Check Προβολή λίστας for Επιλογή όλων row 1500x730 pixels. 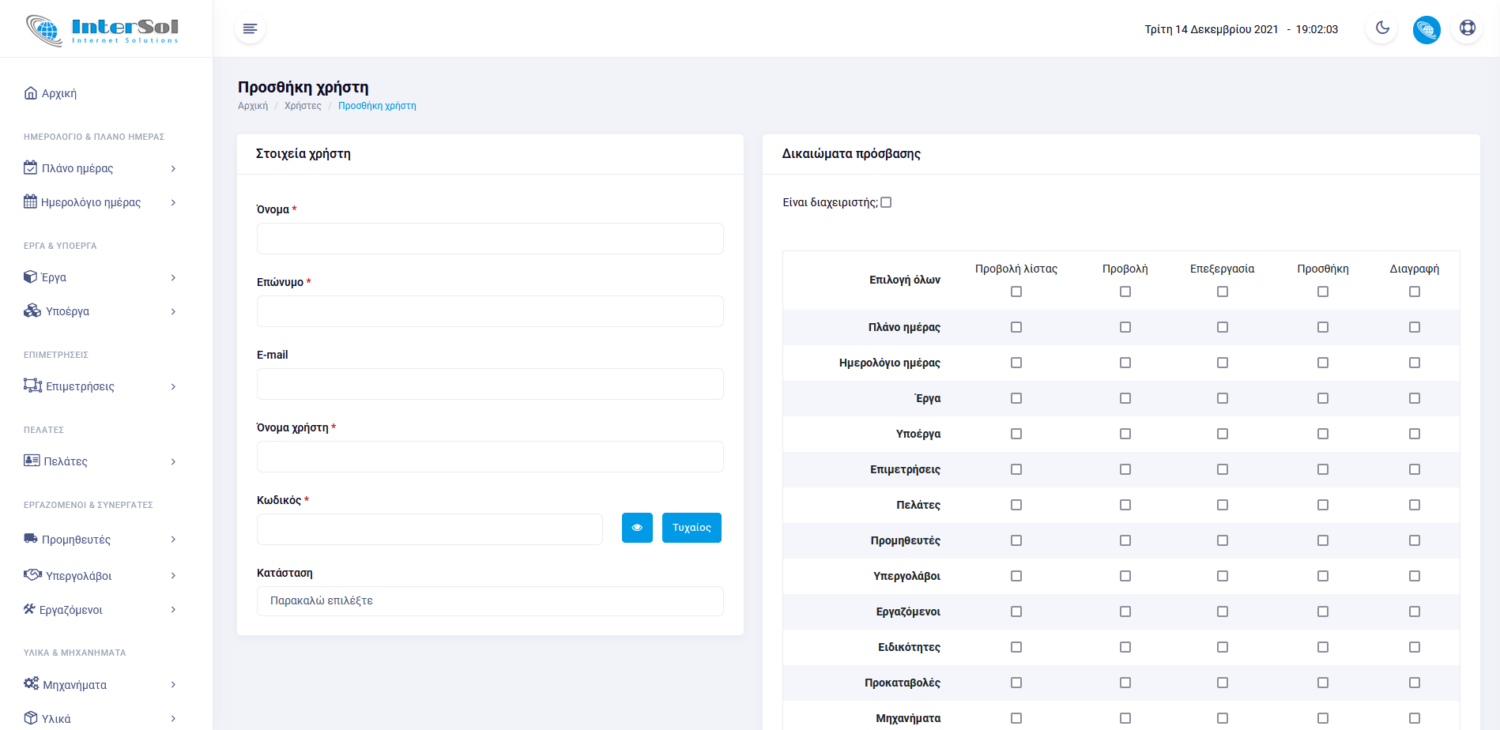(x=1016, y=292)
